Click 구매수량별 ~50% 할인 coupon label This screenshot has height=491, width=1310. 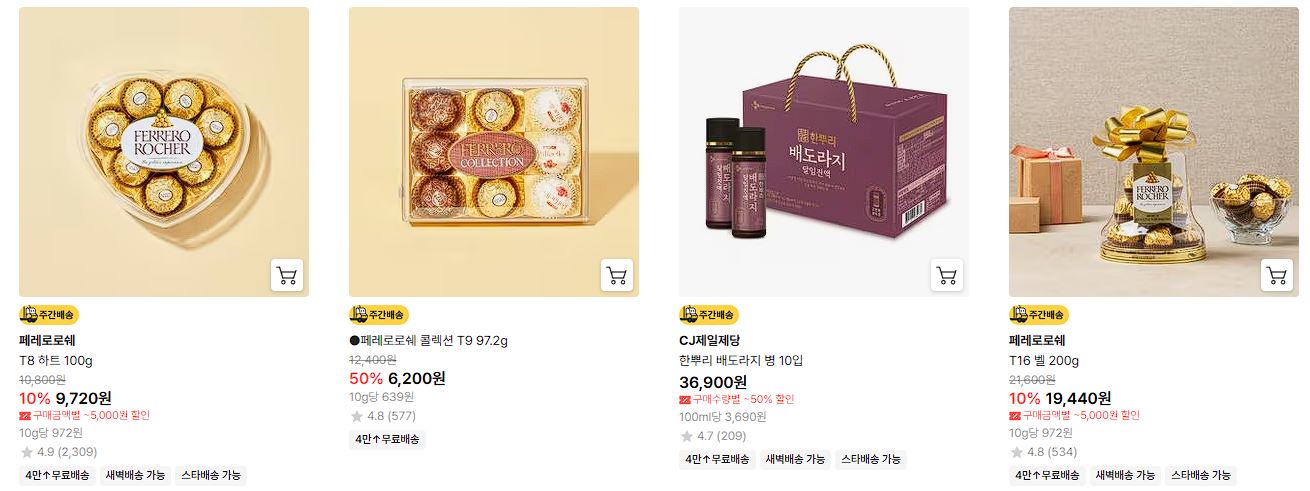point(739,399)
